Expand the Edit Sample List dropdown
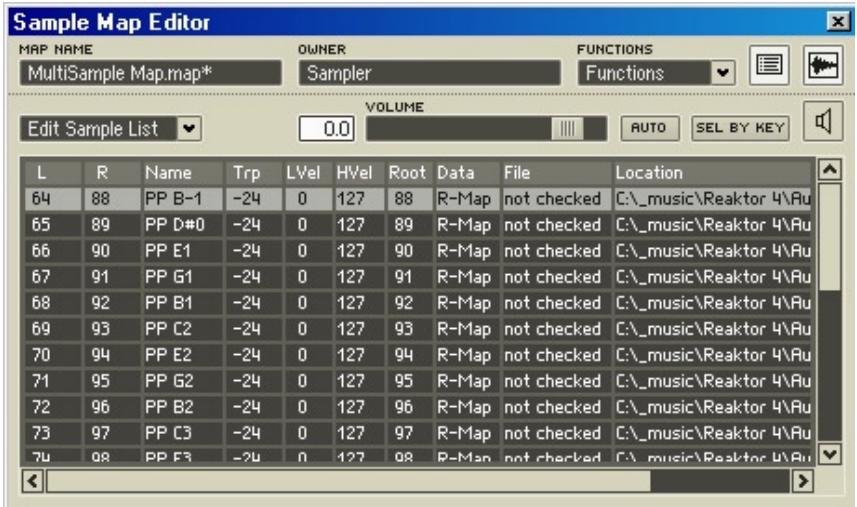The width and height of the screenshot is (857, 507). pyautogui.click(x=189, y=129)
